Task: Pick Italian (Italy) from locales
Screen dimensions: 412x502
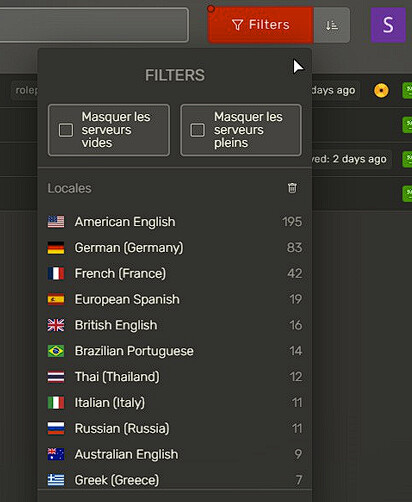Action: 175,403
